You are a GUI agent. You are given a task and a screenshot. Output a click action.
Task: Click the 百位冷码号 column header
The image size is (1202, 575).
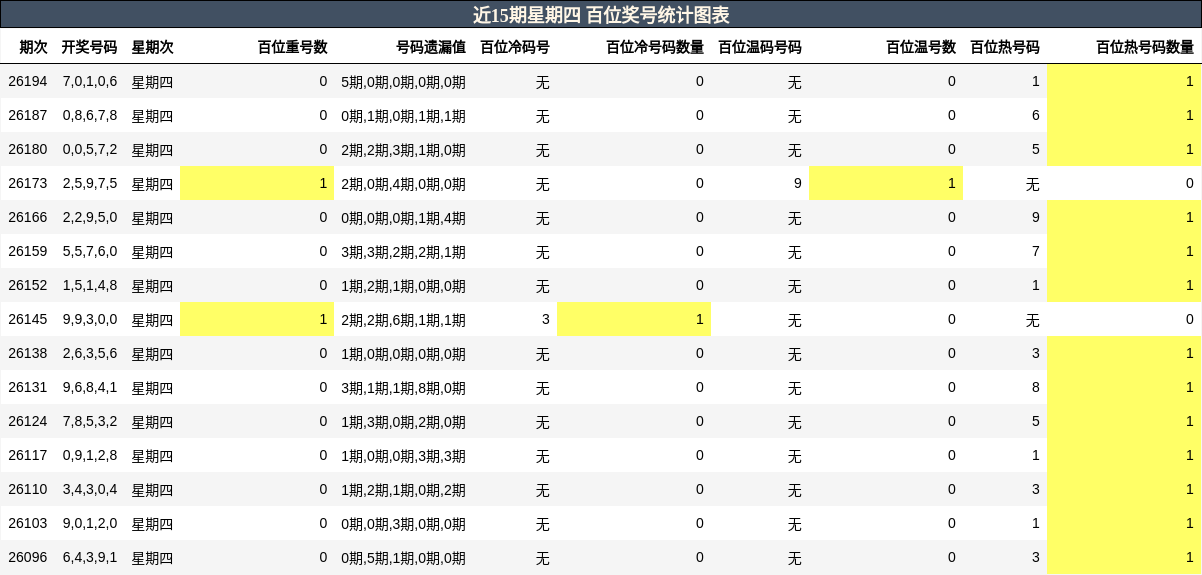[x=515, y=47]
